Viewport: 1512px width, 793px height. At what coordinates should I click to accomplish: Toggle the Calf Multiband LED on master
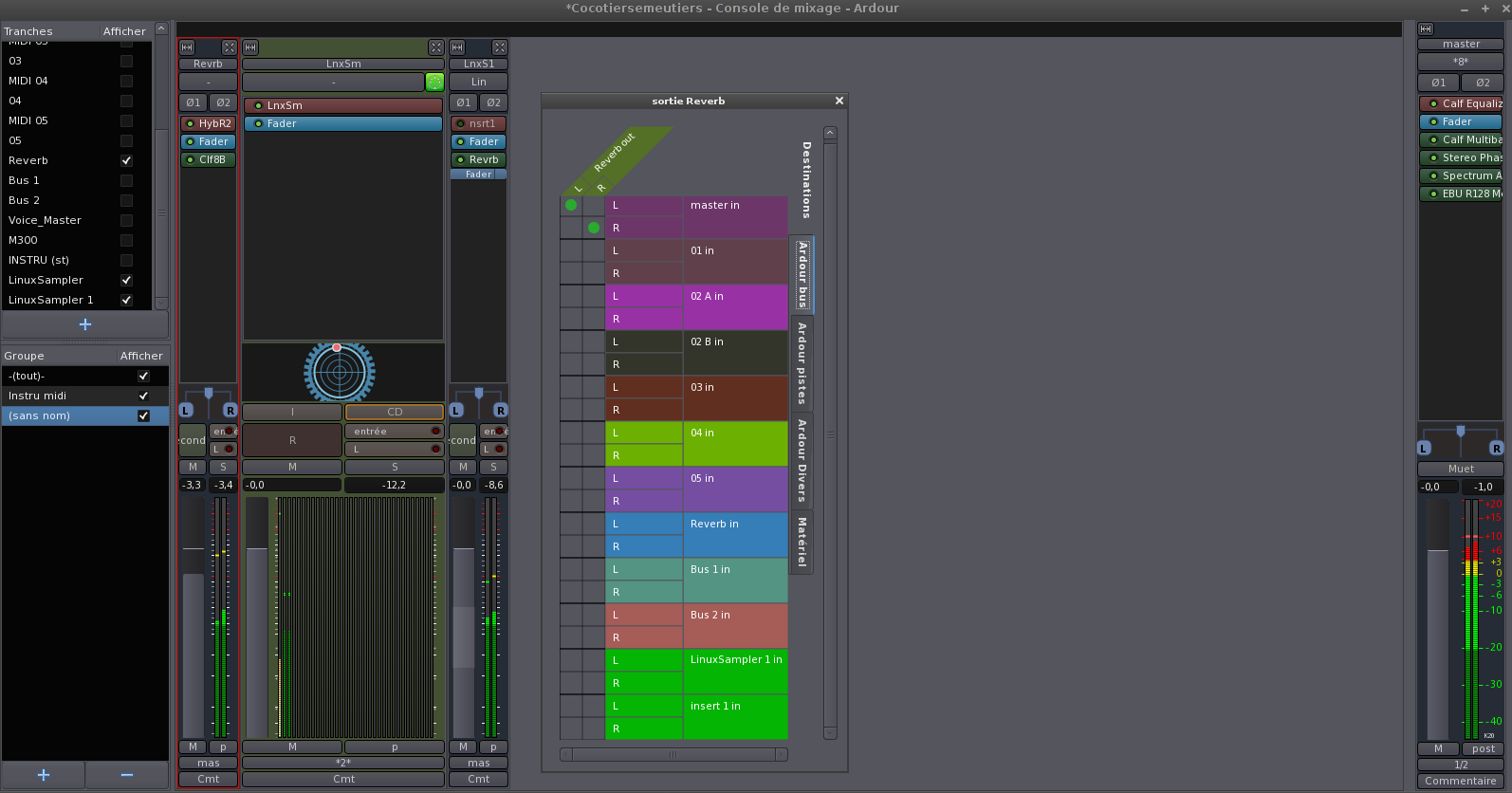(x=1433, y=139)
